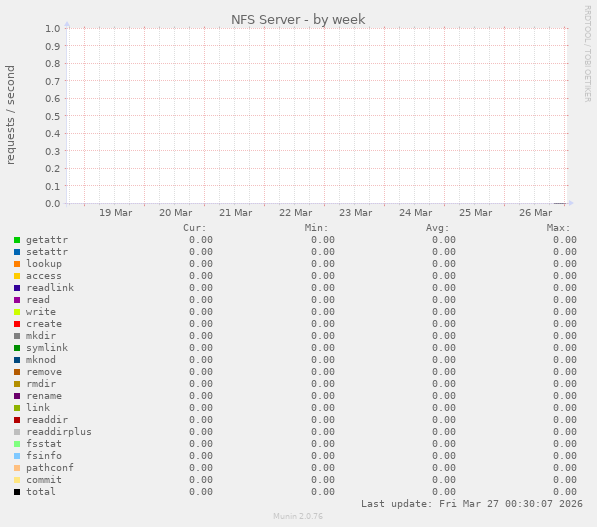Click the total Max value 0.00
Image resolution: width=597 pixels, height=527 pixels.
[x=565, y=492]
